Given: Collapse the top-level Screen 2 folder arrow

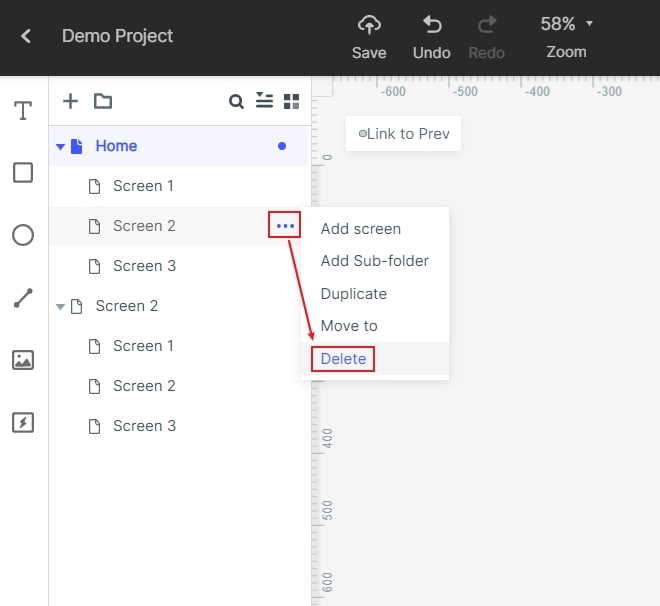Looking at the screenshot, I should [61, 307].
